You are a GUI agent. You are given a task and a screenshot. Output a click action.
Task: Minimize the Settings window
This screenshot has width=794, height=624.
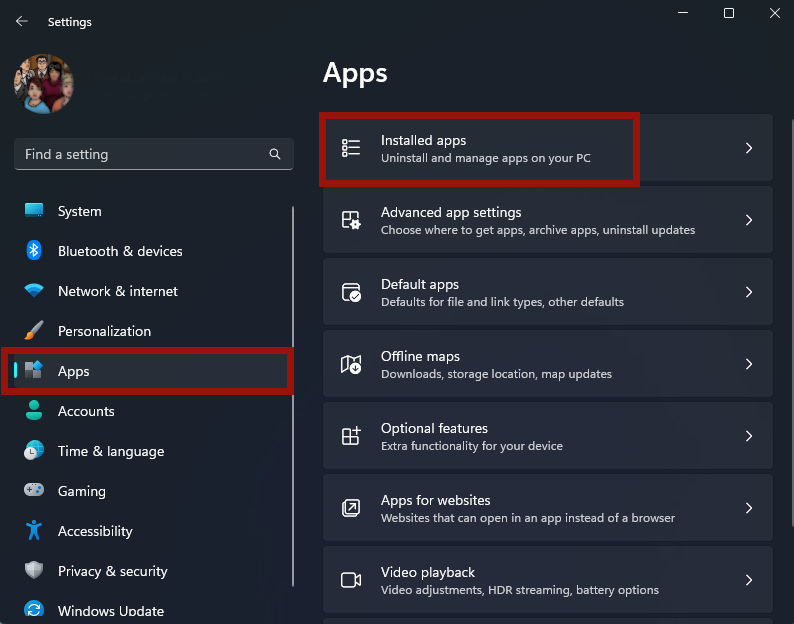pos(683,13)
